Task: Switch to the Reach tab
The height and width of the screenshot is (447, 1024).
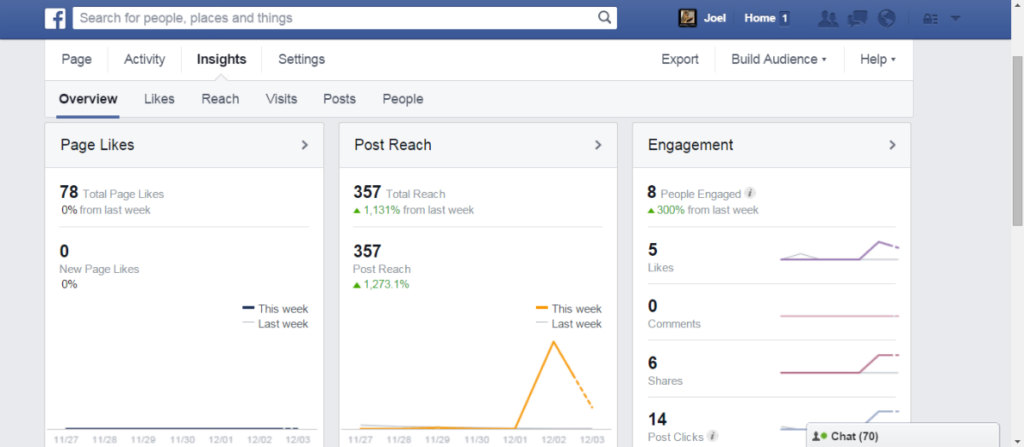Action: pyautogui.click(x=220, y=99)
